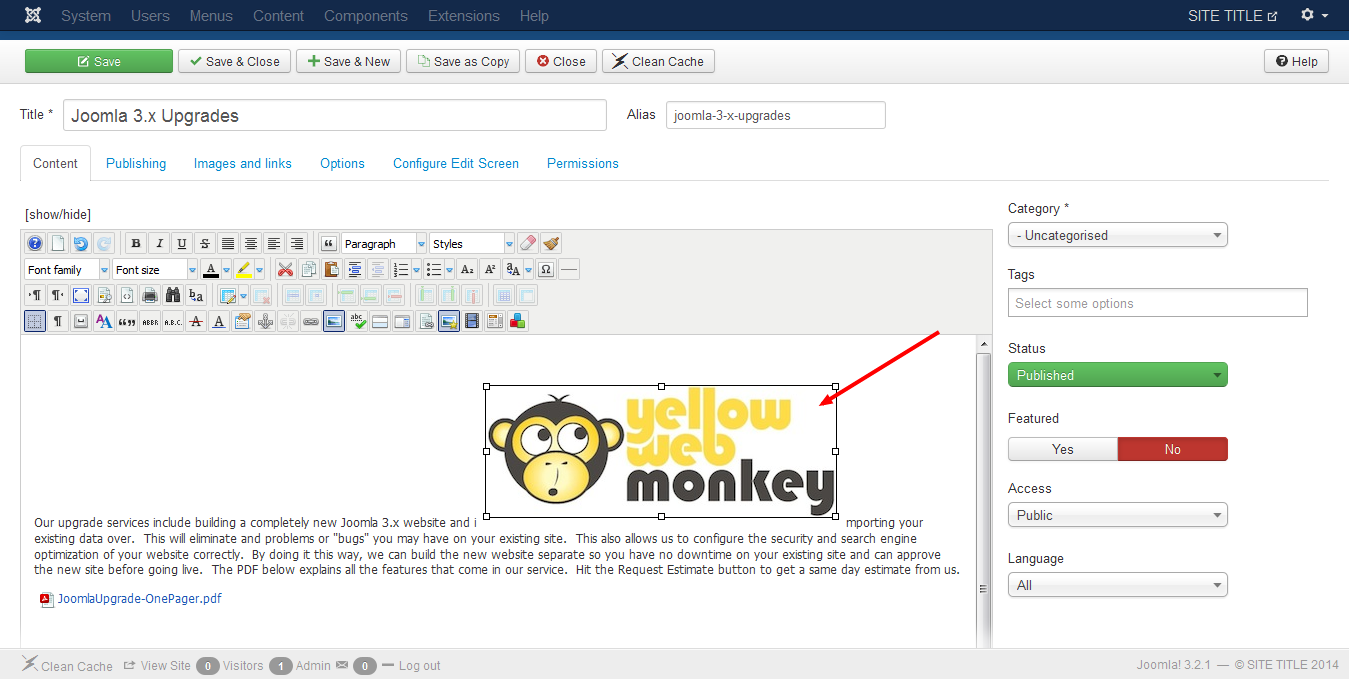Click the Insert table icon

(x=228, y=295)
